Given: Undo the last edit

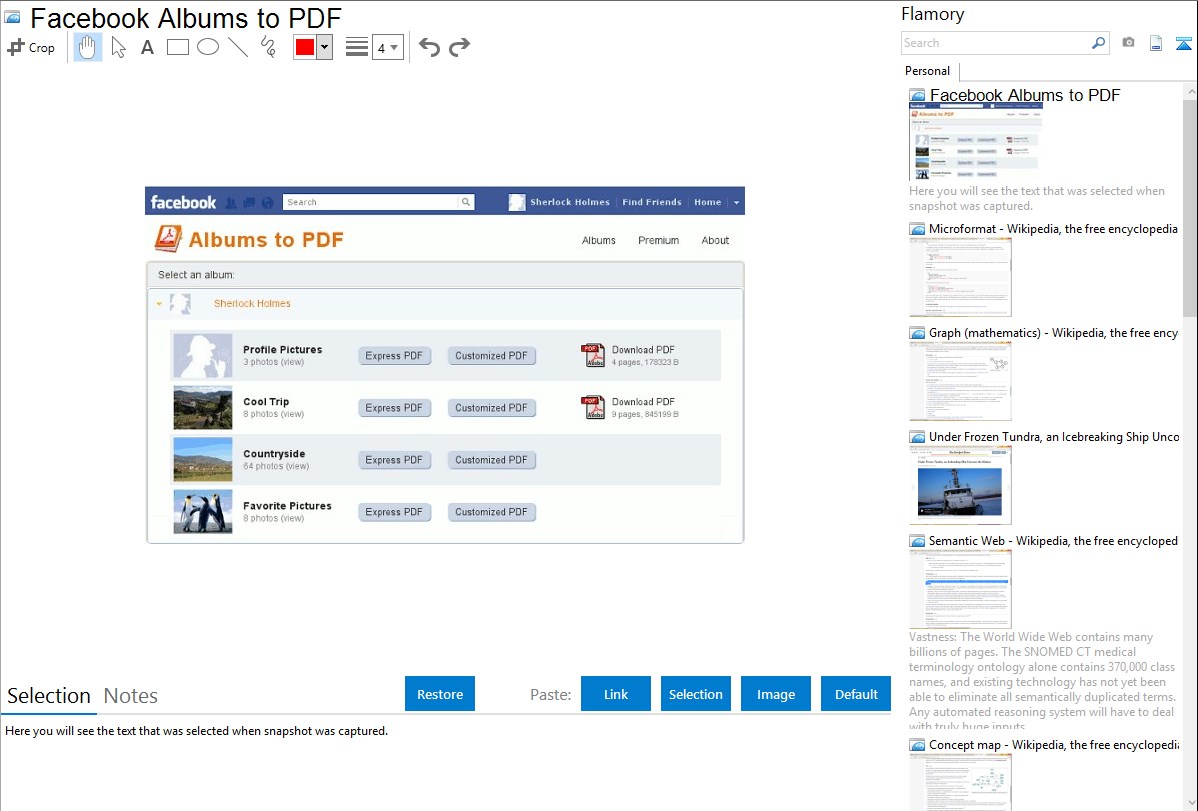Looking at the screenshot, I should [429, 47].
